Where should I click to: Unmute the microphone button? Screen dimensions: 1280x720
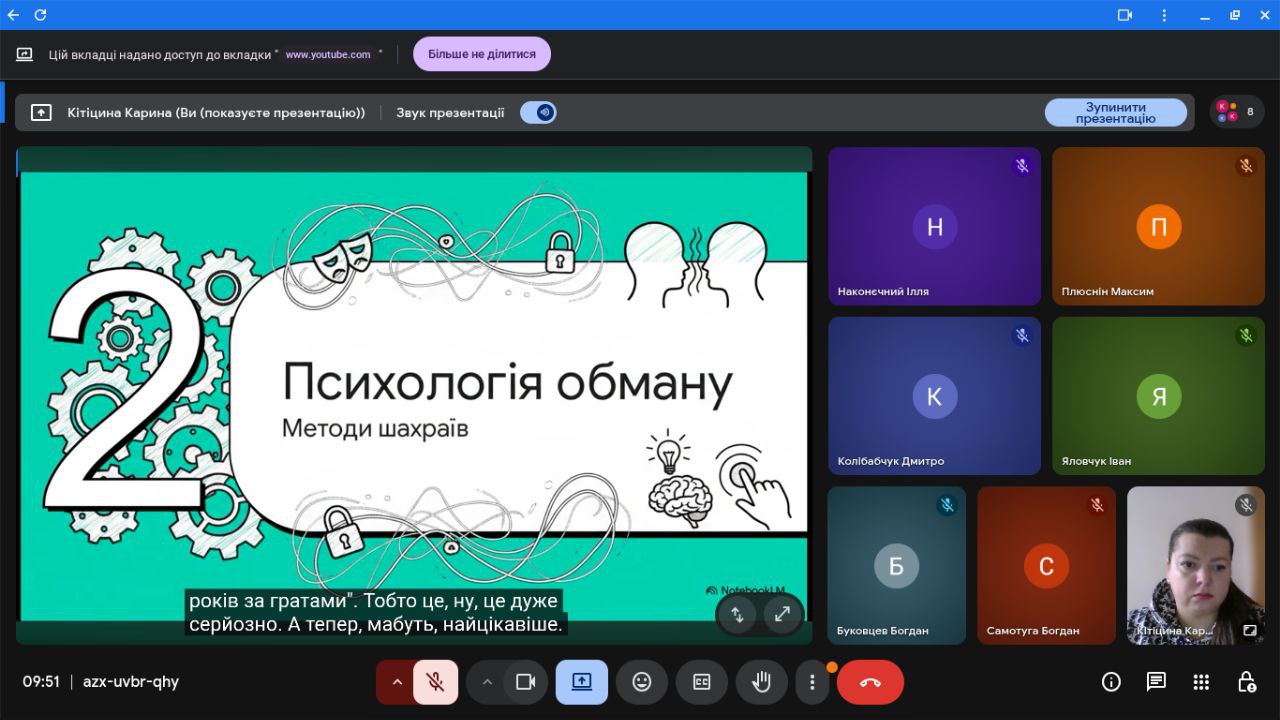coord(435,682)
